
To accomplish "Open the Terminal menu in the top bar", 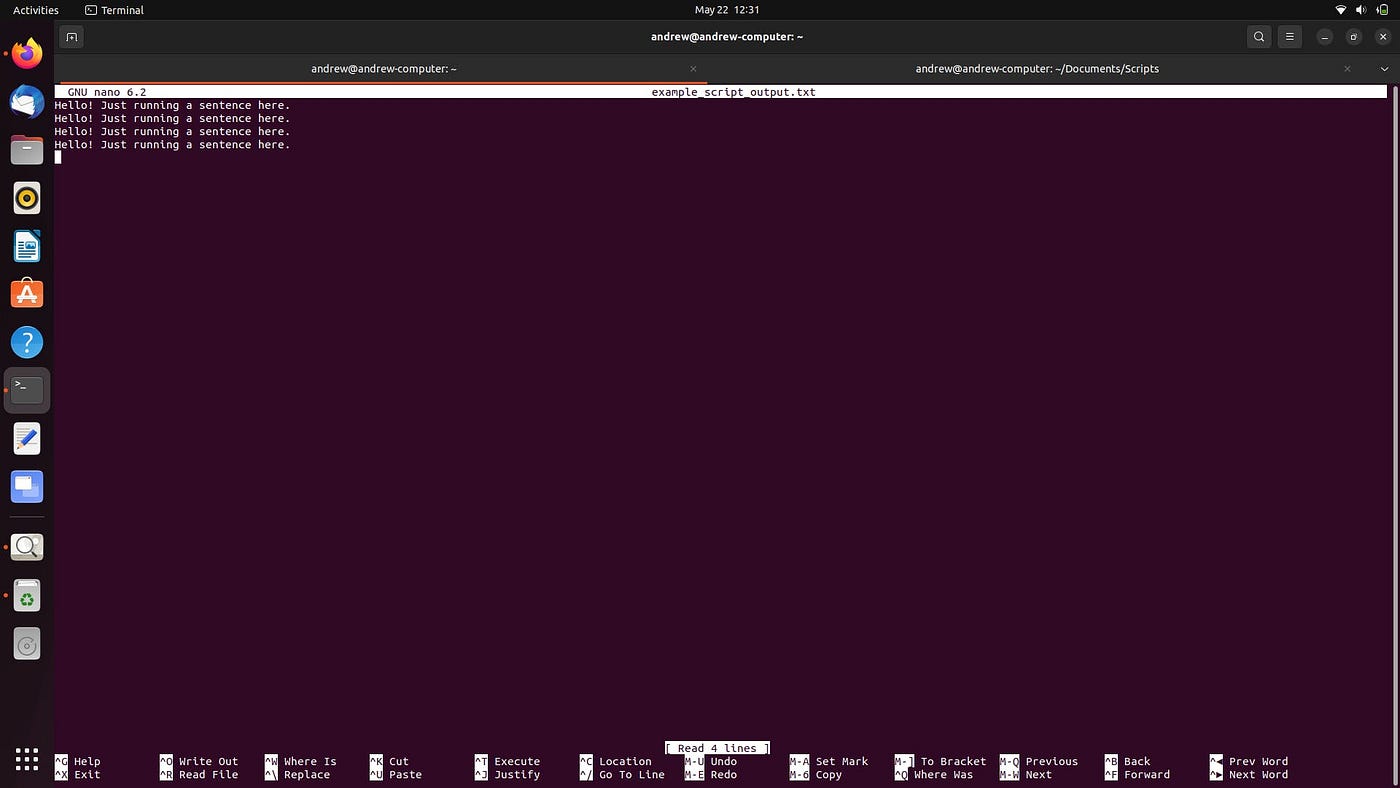I will pyautogui.click(x=113, y=10).
